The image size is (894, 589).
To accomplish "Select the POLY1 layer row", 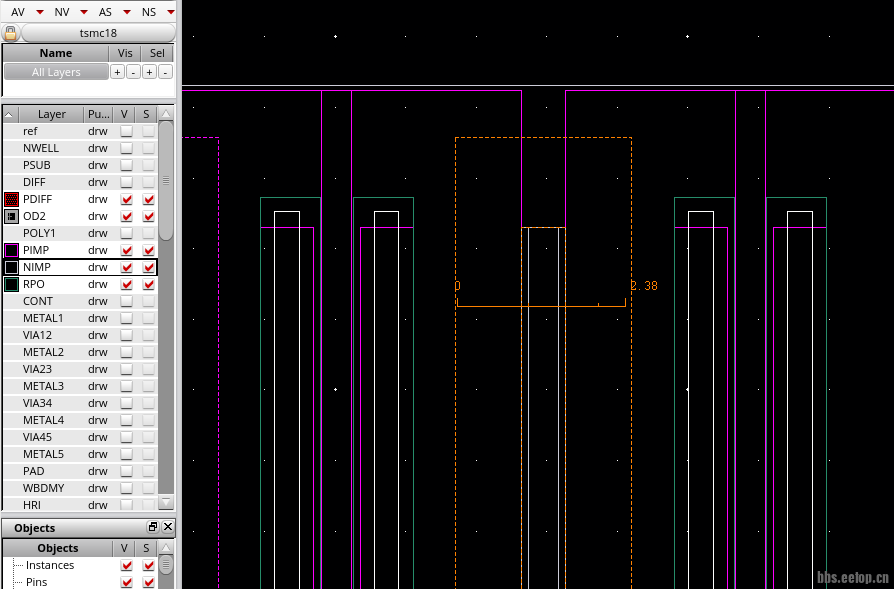I will 40,233.
